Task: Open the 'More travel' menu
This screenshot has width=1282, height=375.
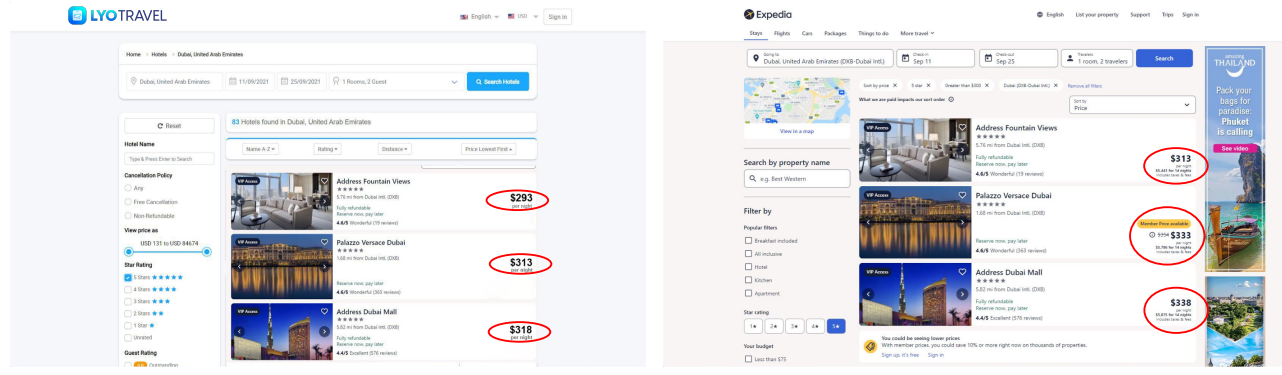Action: (917, 33)
